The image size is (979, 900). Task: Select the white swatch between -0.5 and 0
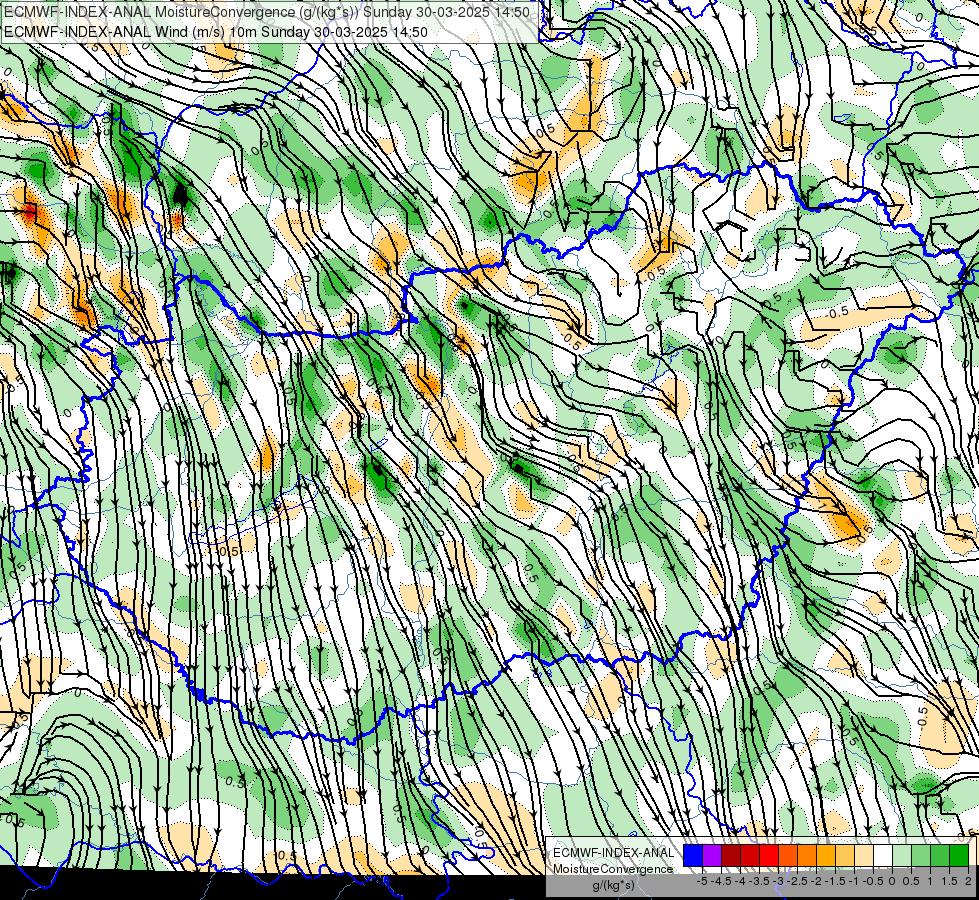point(883,856)
